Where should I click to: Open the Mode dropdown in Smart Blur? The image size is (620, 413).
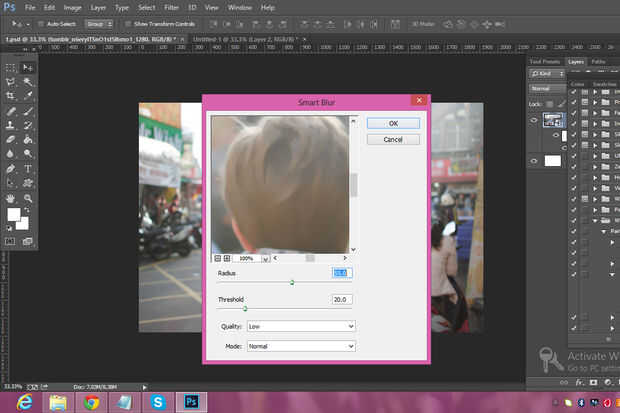tap(301, 346)
